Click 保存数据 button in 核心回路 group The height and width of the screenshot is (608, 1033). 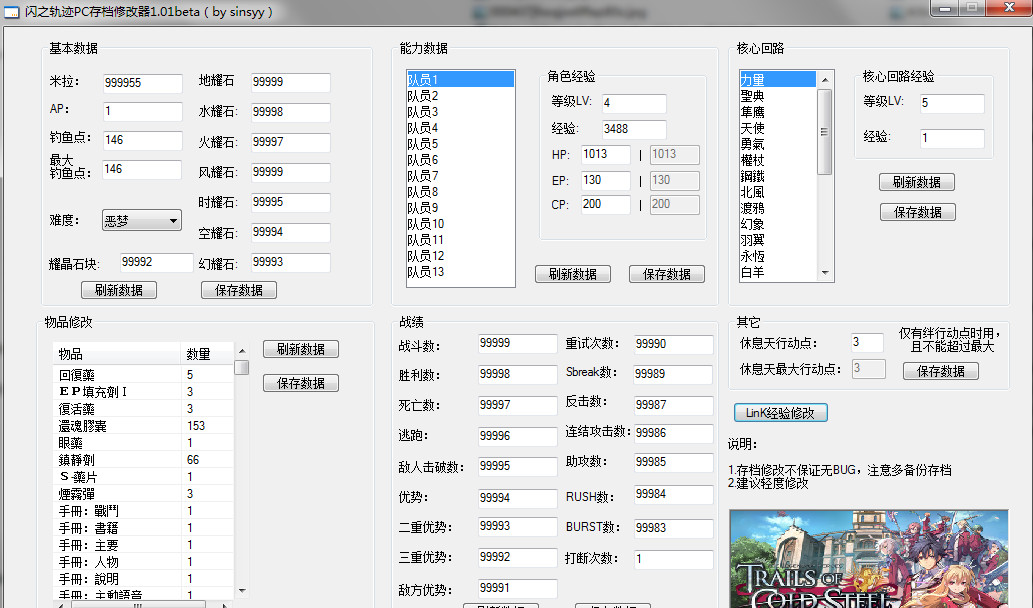point(917,213)
